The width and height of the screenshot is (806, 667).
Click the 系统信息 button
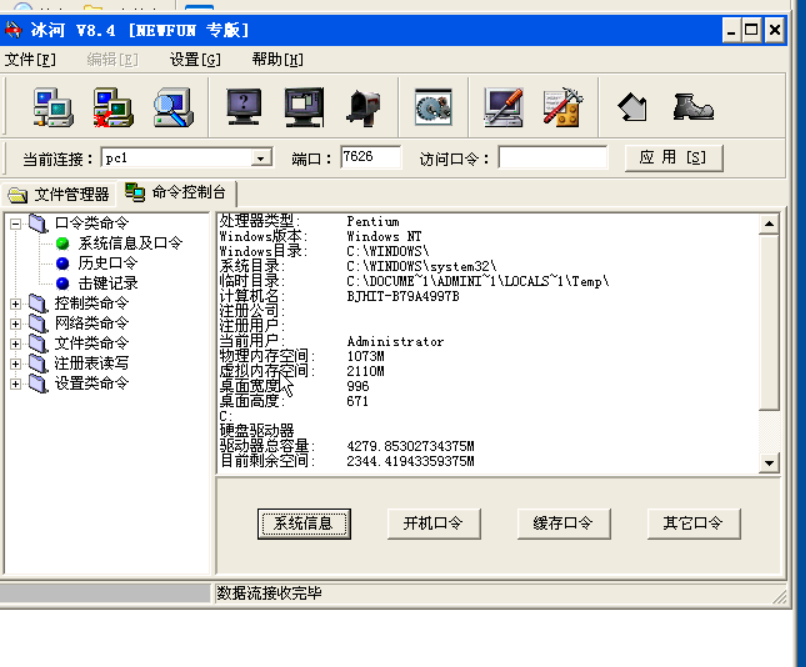(304, 524)
